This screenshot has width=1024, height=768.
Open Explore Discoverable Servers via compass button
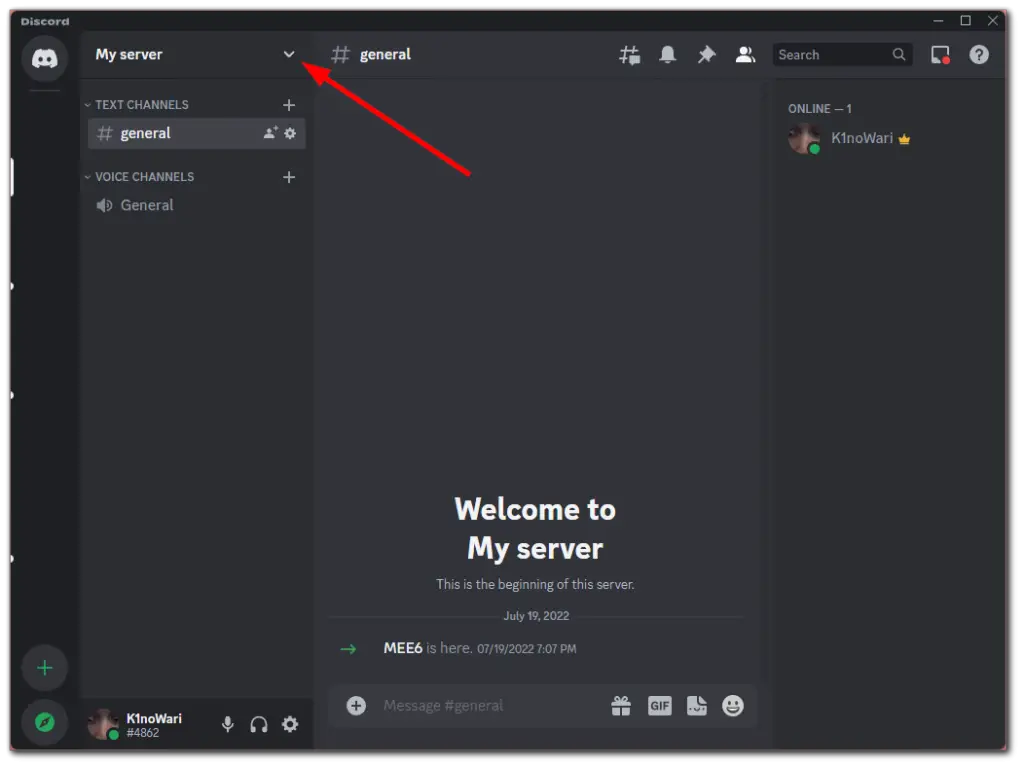click(44, 722)
